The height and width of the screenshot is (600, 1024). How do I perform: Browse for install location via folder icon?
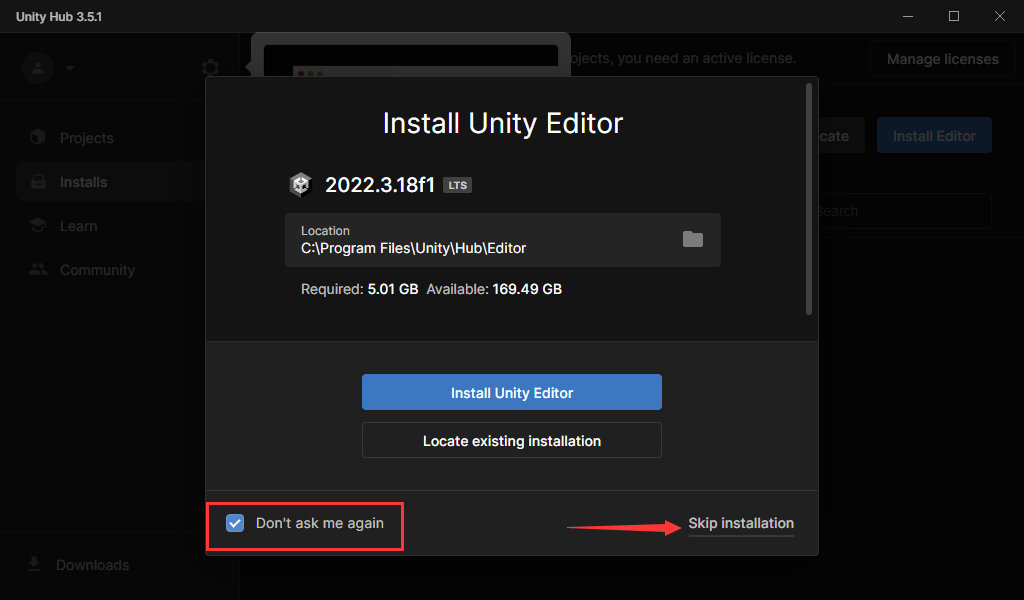pyautogui.click(x=694, y=240)
